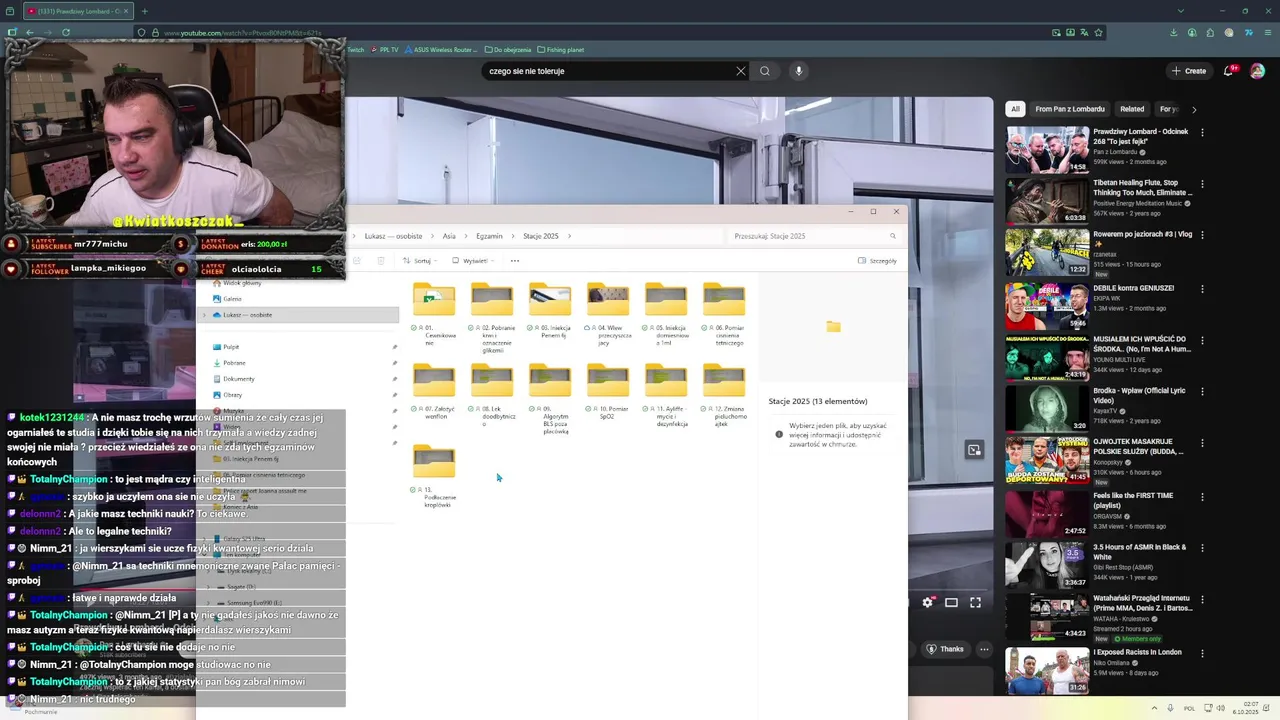Click the Explorer search magnifier icon

893,236
